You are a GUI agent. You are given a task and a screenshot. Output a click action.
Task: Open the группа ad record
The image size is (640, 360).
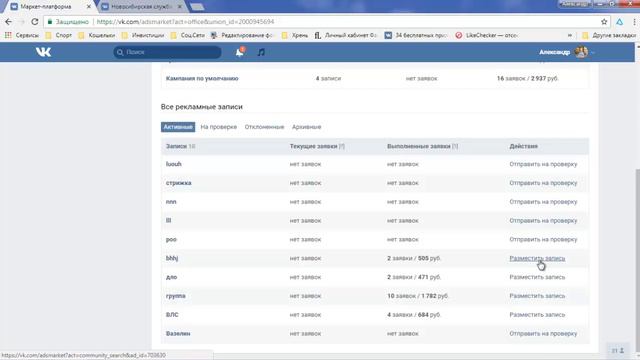click(x=176, y=296)
